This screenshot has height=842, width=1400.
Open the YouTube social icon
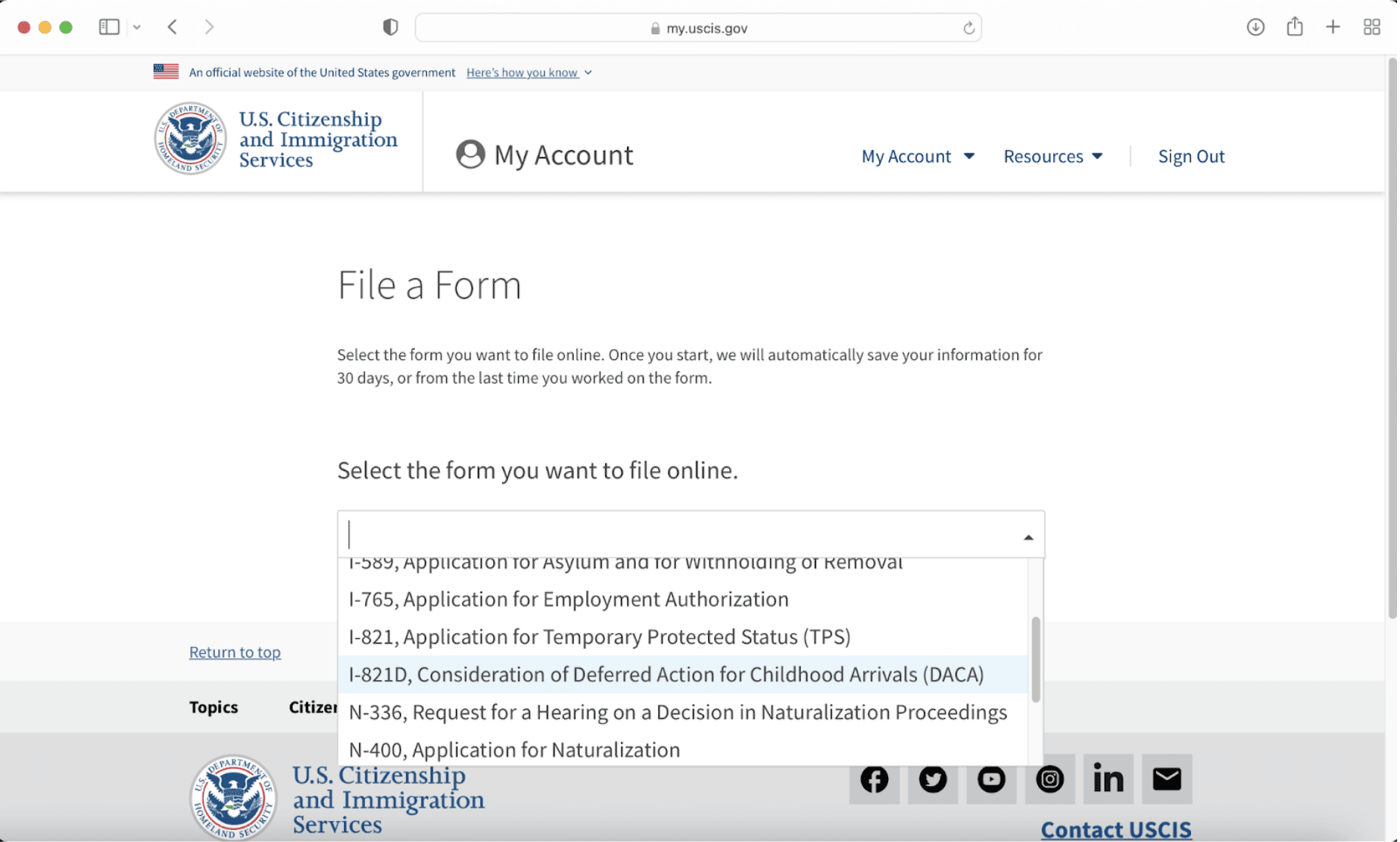[991, 779]
